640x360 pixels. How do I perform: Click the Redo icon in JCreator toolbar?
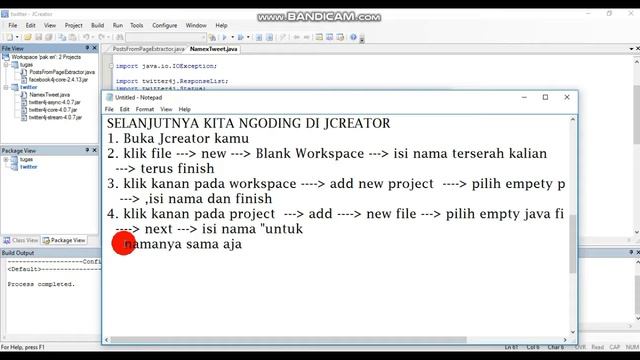click(x=101, y=37)
